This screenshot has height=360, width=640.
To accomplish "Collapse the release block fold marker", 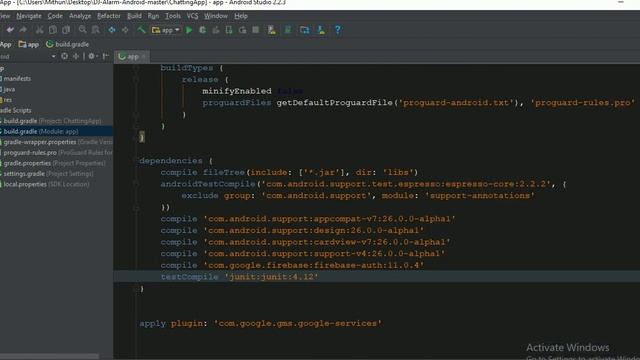I will coord(136,80).
